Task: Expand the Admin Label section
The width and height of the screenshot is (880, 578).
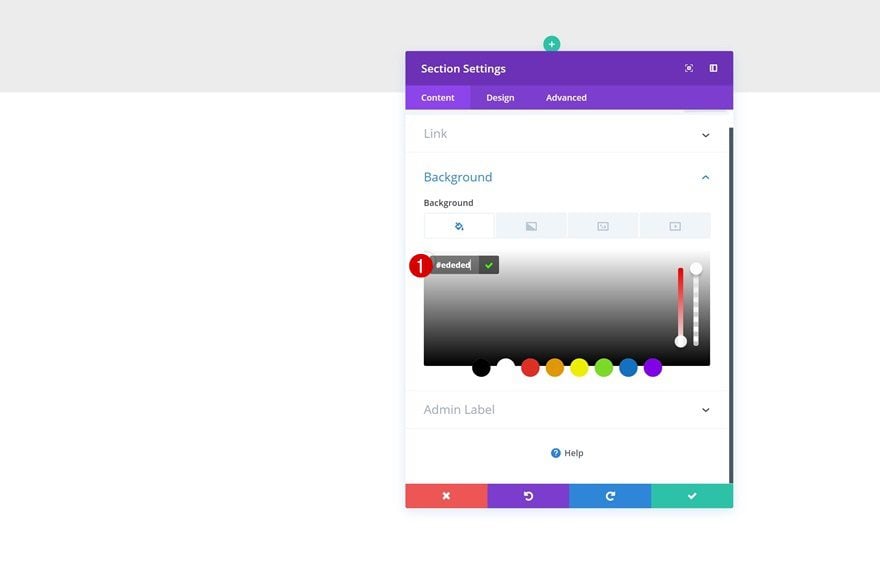Action: point(567,410)
